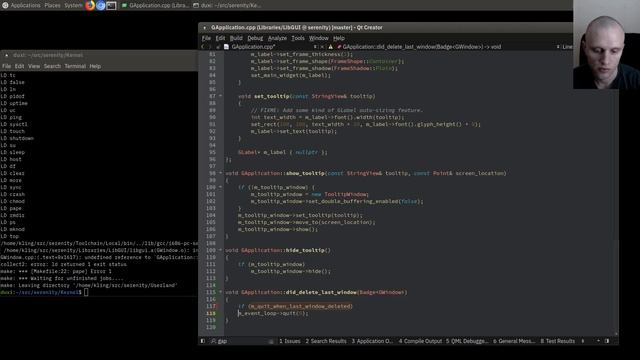The width and height of the screenshot is (640, 360).
Task: Open Qt Creator Help menu
Action: [339, 38]
